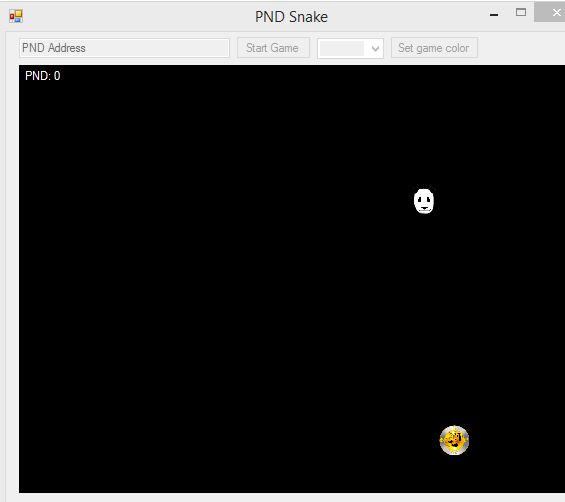Apply with Set game color button

point(434,48)
